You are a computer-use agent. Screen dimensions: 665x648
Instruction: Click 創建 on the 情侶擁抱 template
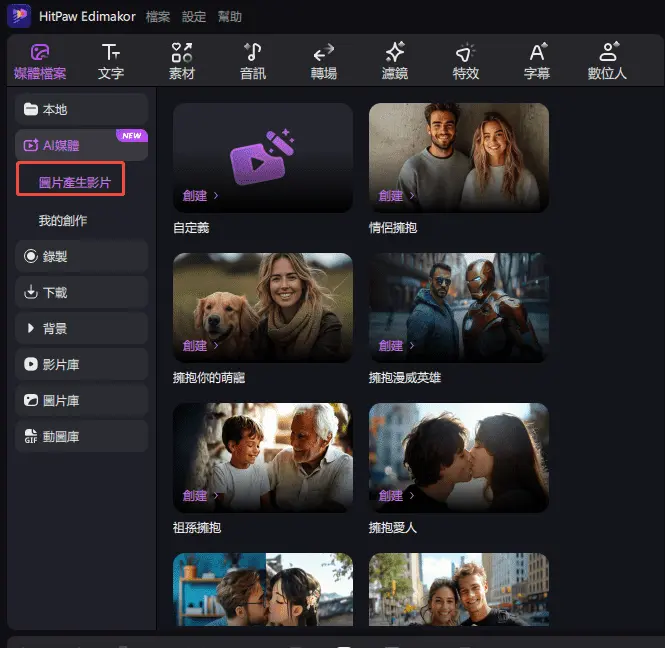(396, 196)
